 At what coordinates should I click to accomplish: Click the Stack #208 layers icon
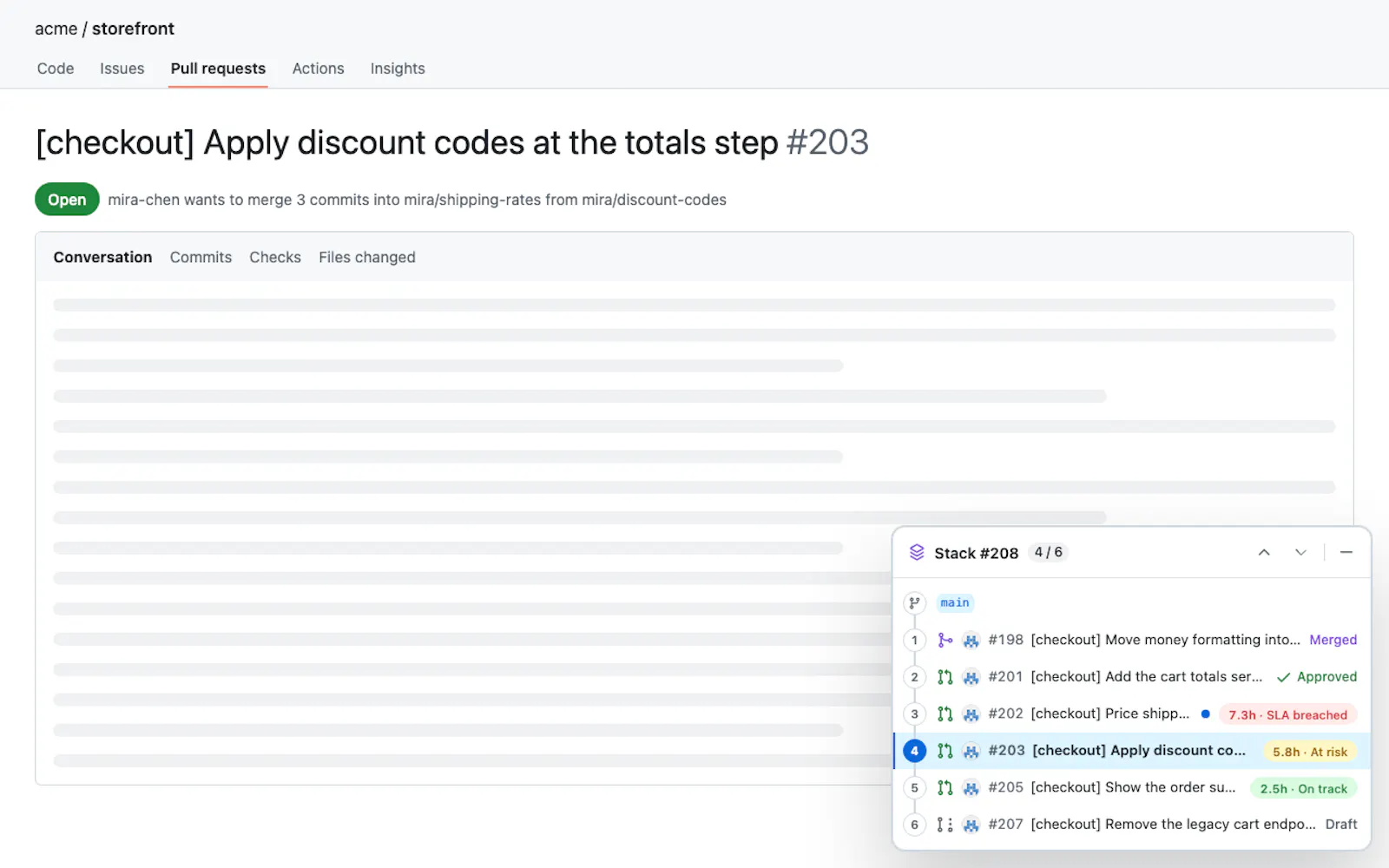click(917, 552)
